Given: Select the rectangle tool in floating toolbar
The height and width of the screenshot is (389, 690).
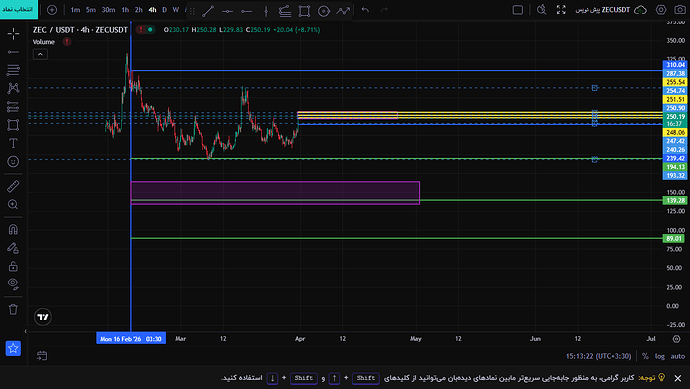Looking at the screenshot, I should pyautogui.click(x=304, y=11).
